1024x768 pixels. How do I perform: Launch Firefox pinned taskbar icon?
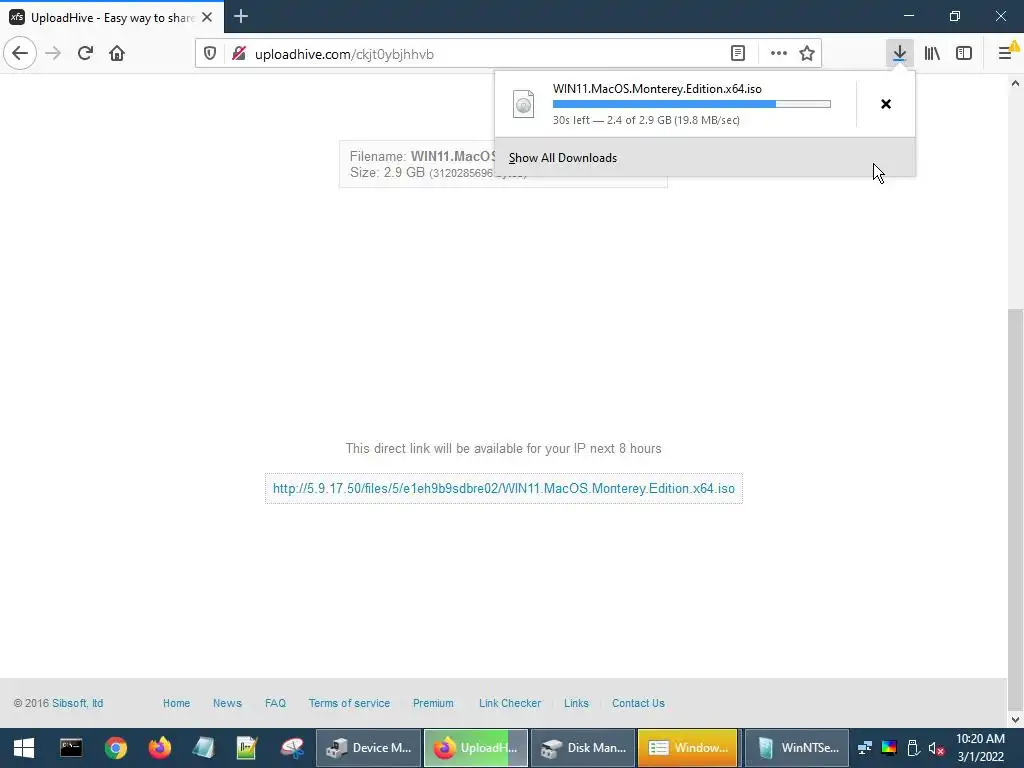(159, 748)
